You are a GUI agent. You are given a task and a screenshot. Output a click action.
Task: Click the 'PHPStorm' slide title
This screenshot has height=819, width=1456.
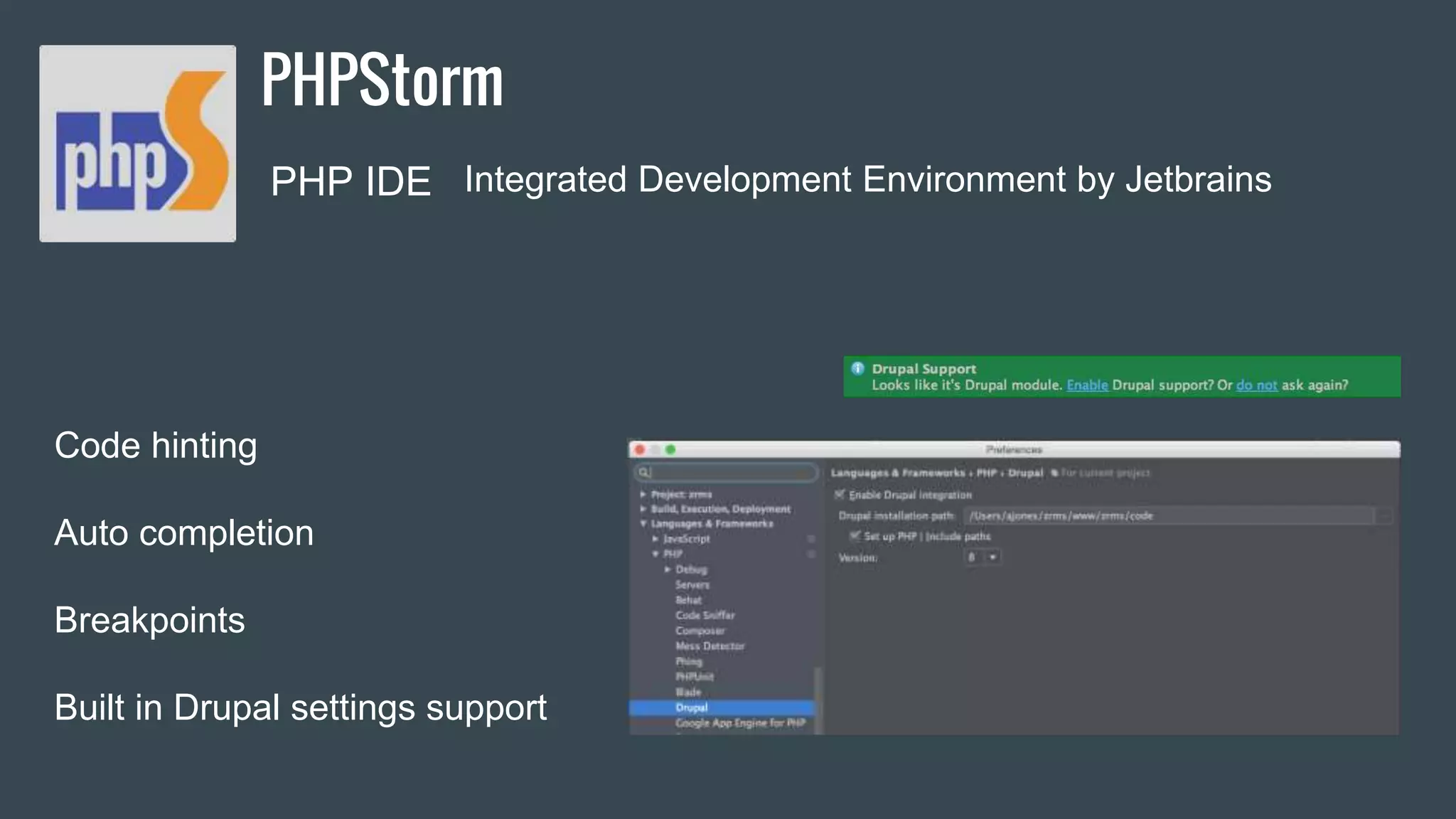382,80
